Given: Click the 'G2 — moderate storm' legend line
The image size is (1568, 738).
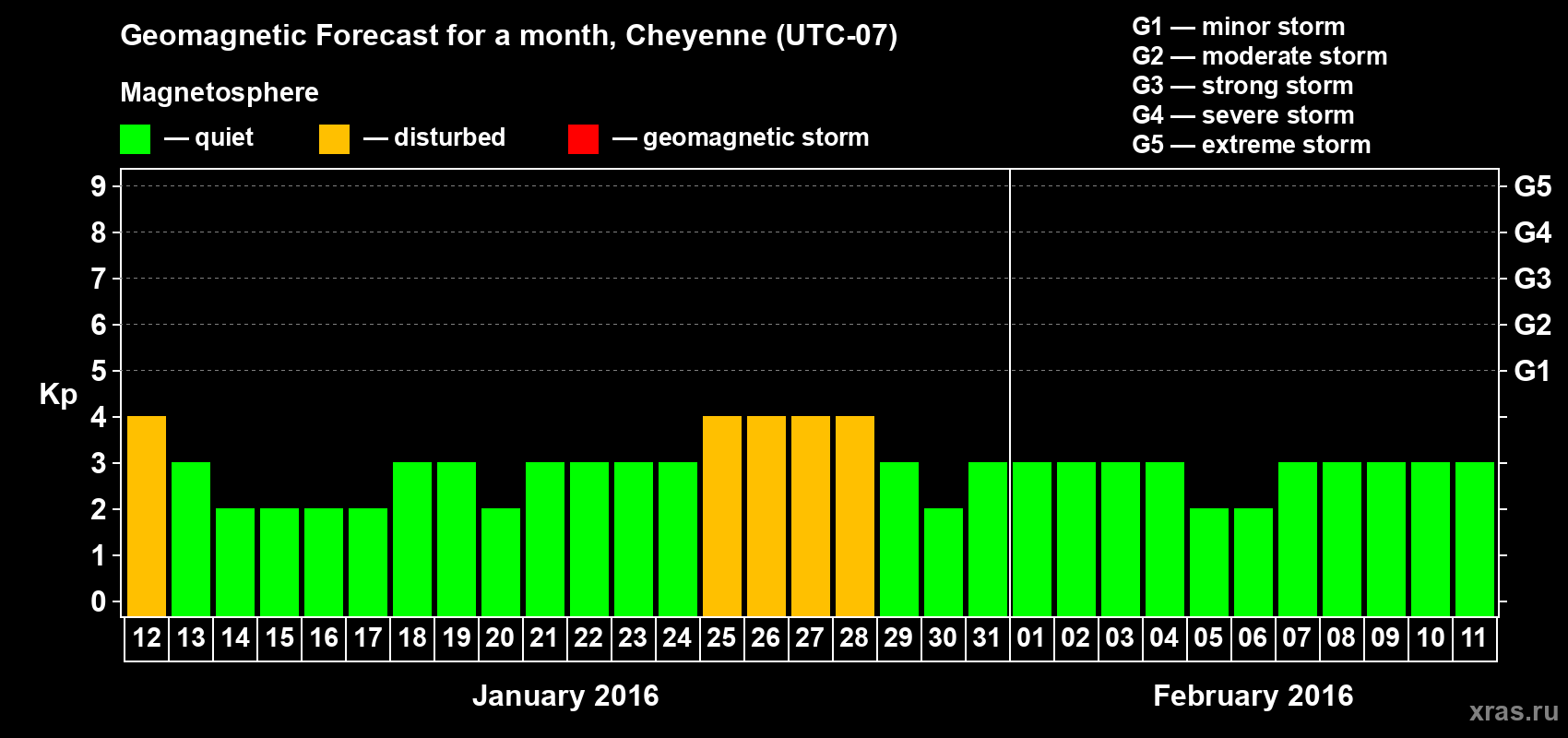Looking at the screenshot, I should click(x=1260, y=56).
